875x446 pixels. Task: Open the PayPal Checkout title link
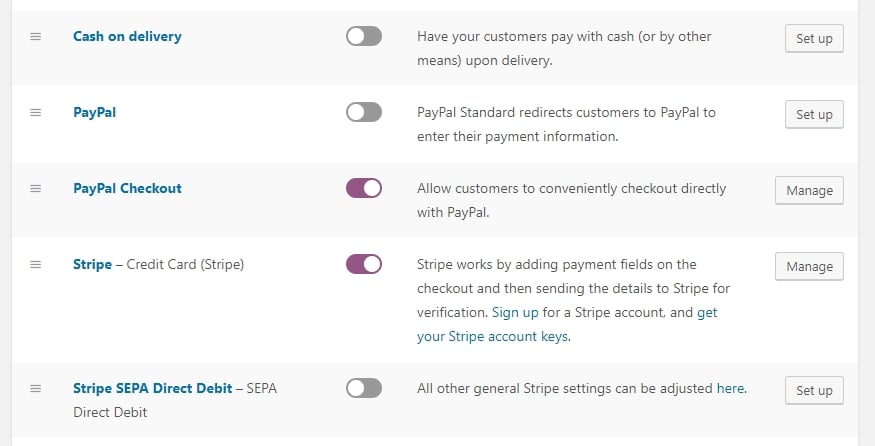(127, 188)
